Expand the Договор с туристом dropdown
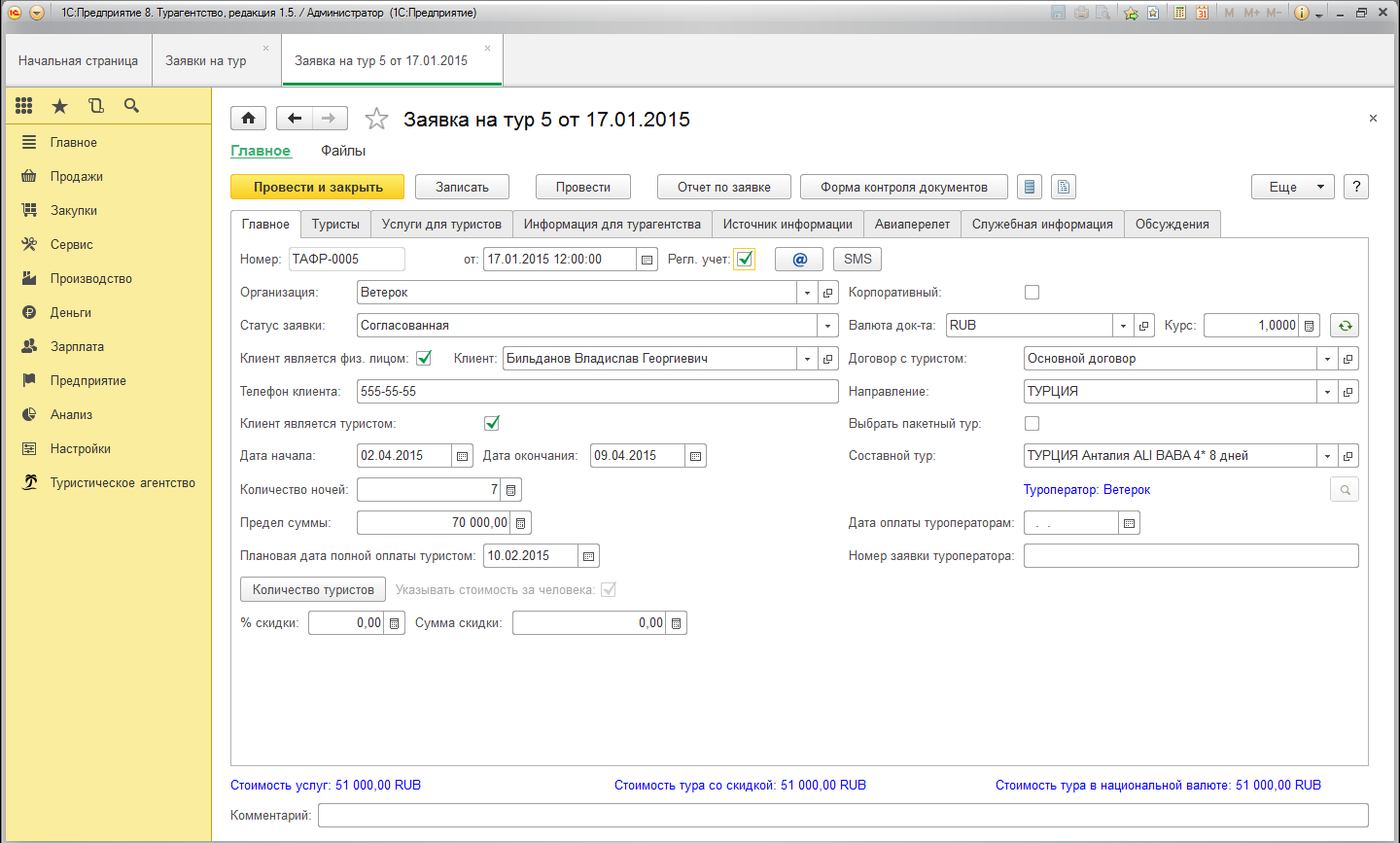1400x843 pixels. [1328, 359]
